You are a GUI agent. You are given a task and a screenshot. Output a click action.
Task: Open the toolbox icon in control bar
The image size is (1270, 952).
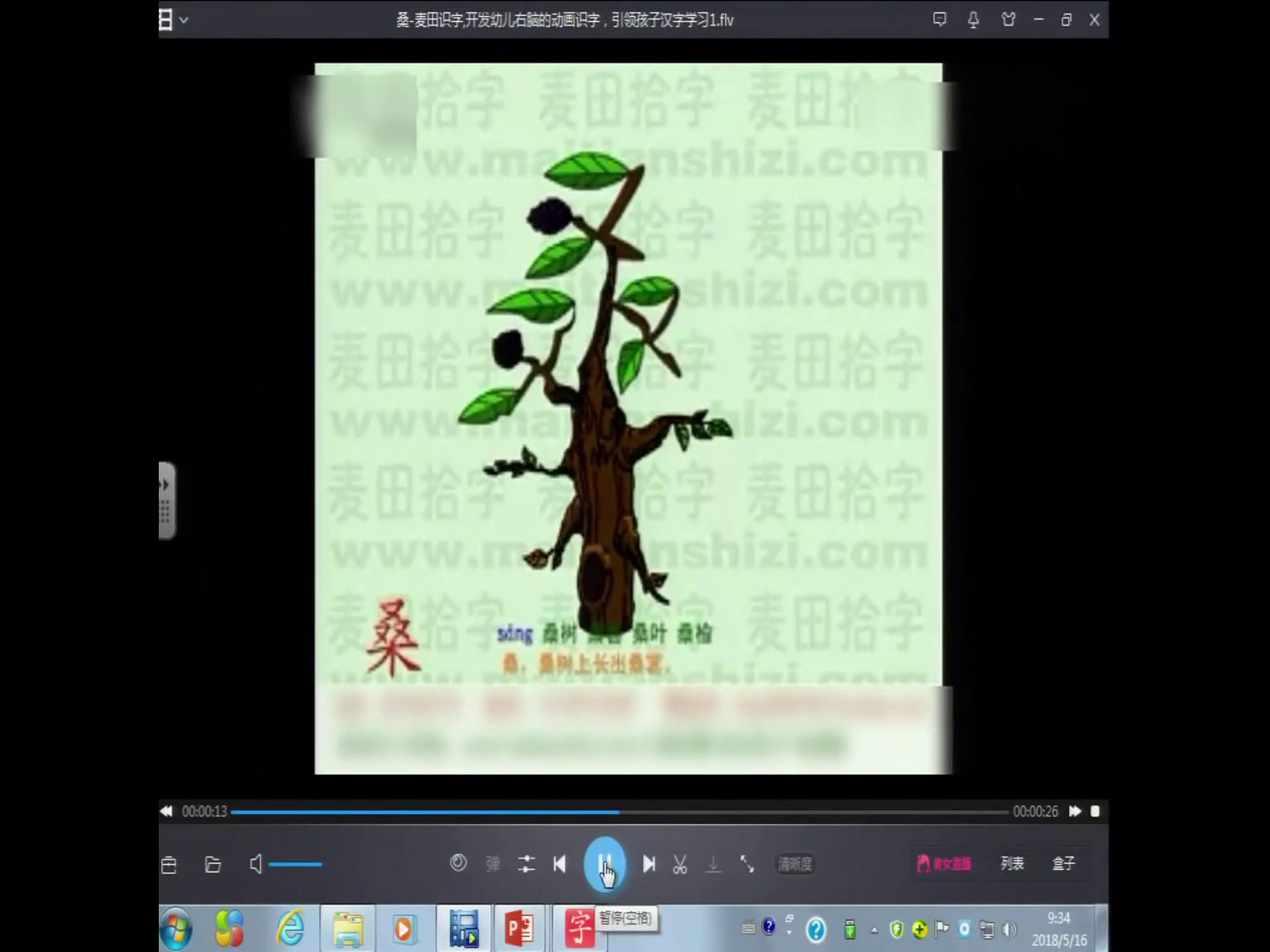tap(169, 865)
